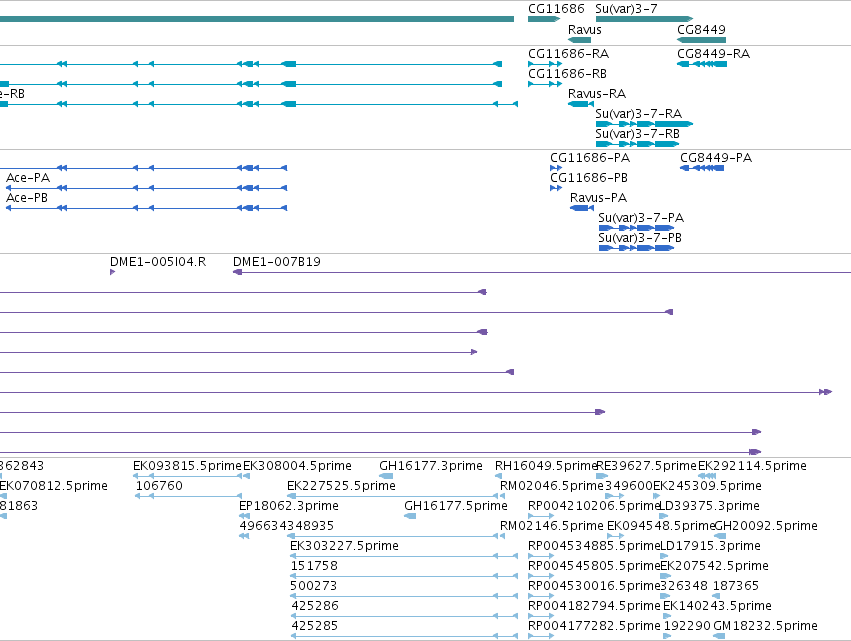The width and height of the screenshot is (851, 641).
Task: Click the Su(var)3-7-PA protein feature
Action: pyautogui.click(x=636, y=228)
